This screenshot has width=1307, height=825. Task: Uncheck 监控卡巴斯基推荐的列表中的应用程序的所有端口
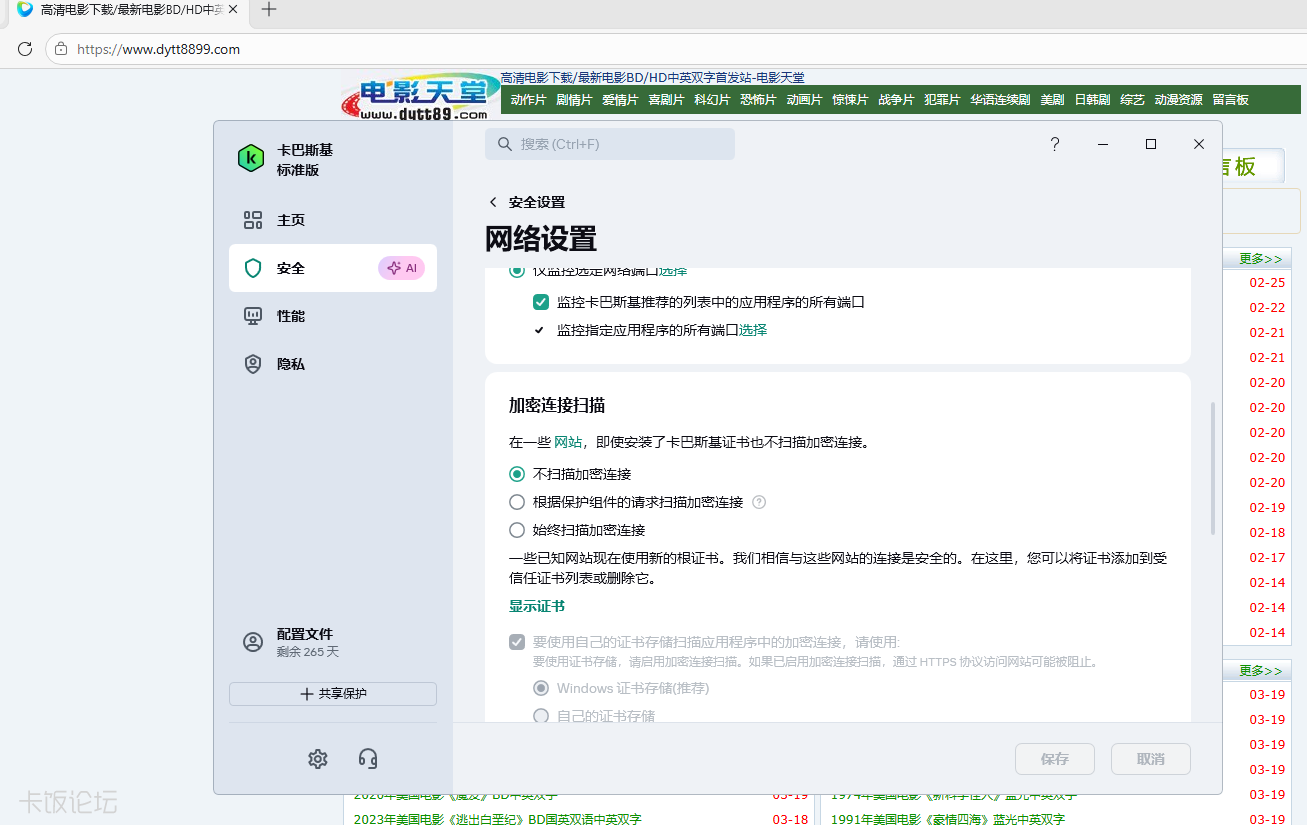coord(540,301)
